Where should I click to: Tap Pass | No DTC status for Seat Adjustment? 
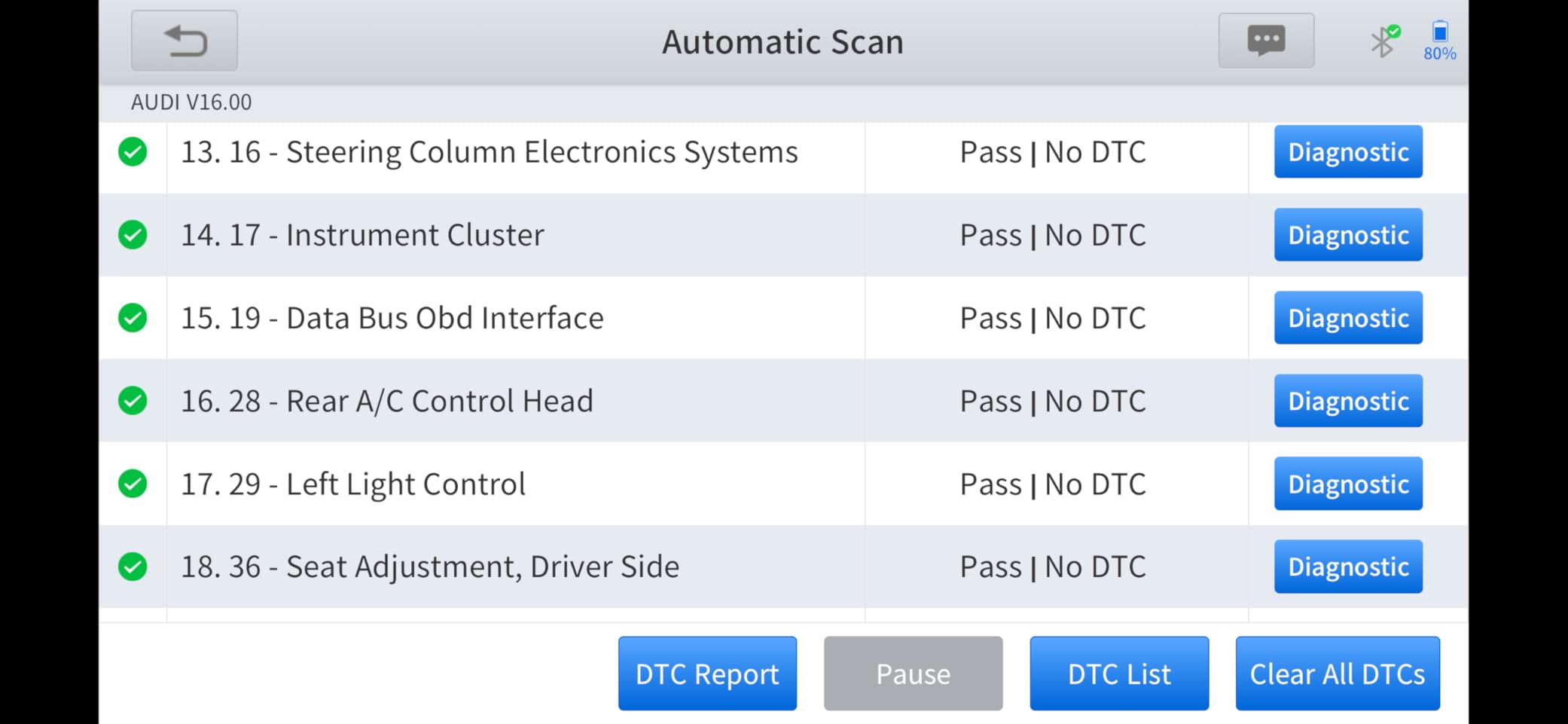point(1053,567)
